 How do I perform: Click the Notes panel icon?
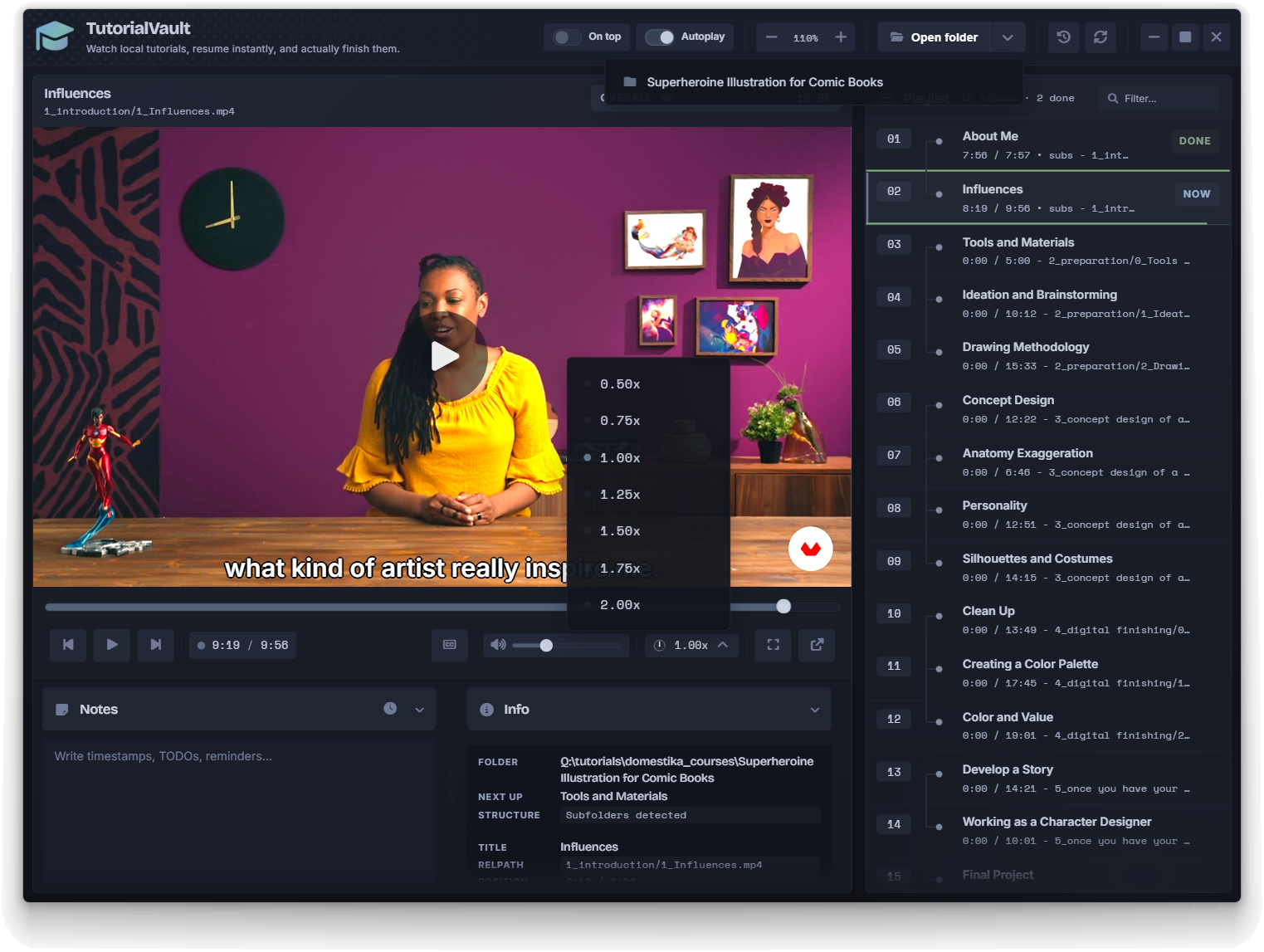(x=61, y=710)
